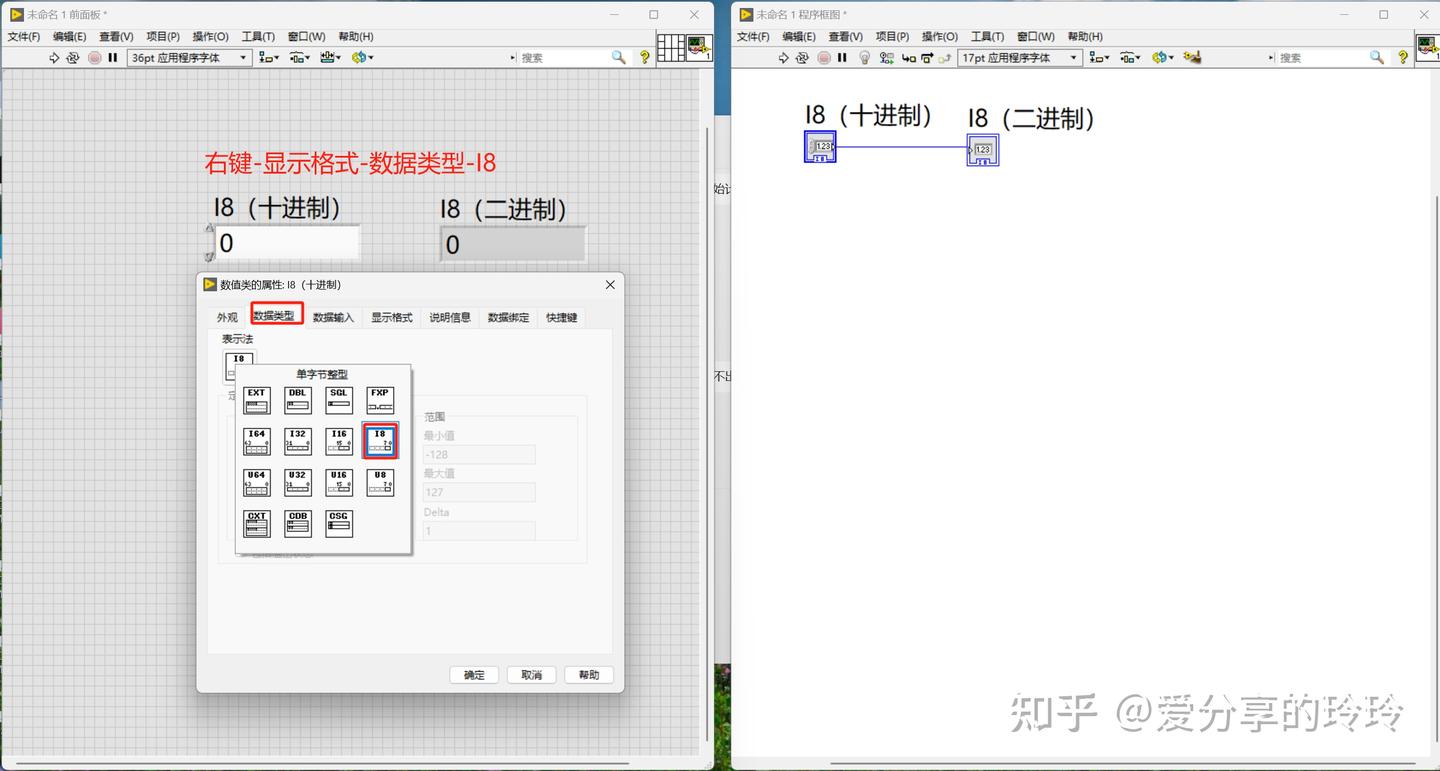
Task: Pause execution with the Pause toggle
Action: [841, 57]
